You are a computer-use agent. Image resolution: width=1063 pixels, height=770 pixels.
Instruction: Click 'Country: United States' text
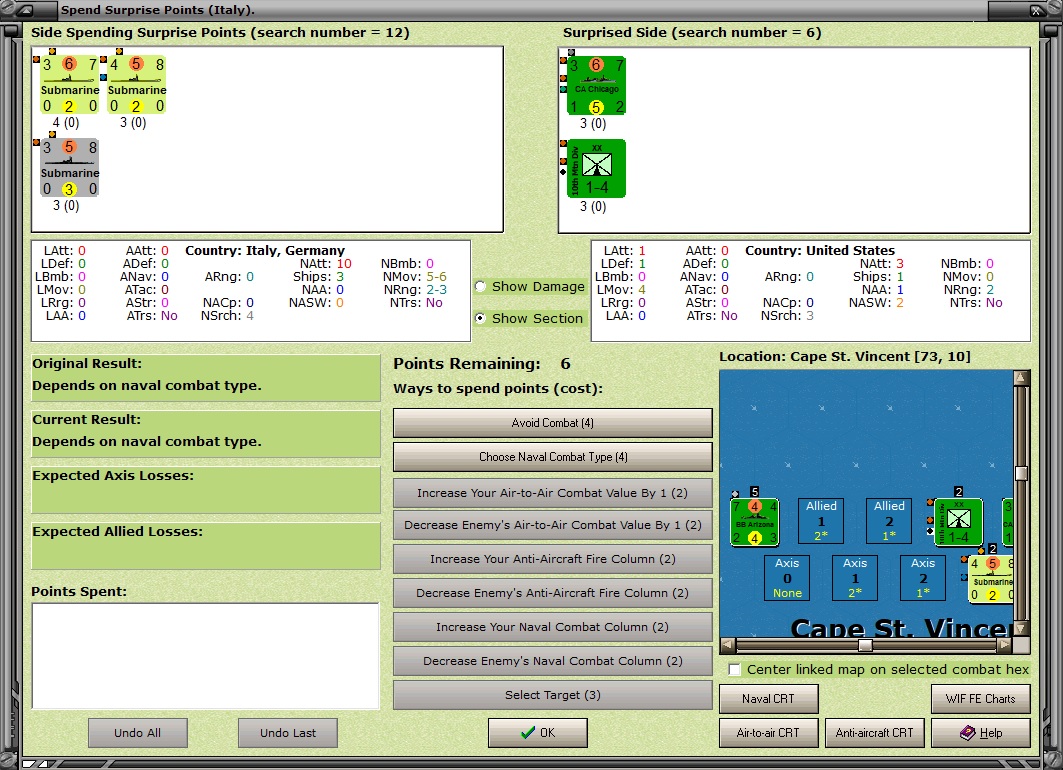pos(820,250)
